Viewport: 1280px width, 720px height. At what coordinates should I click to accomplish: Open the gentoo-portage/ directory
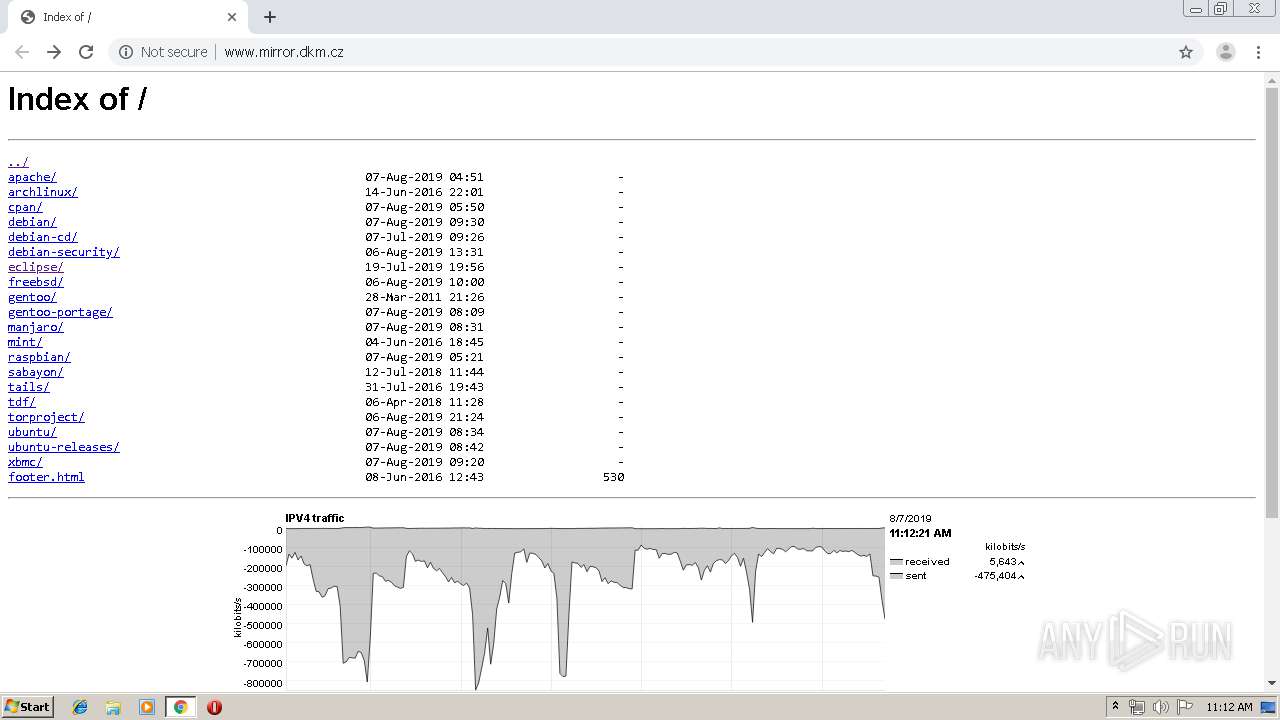coord(60,312)
